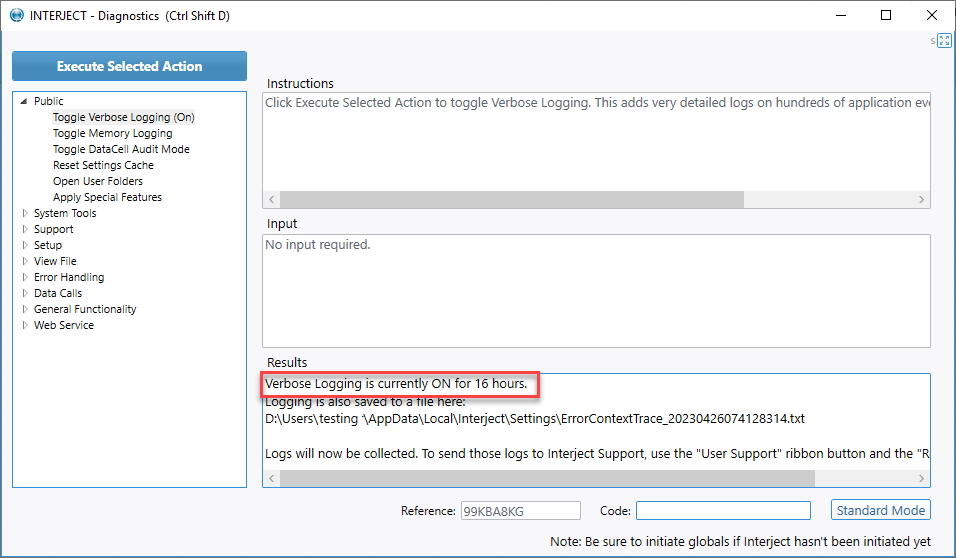Click Instructions scrollbar left arrow
The height and width of the screenshot is (558, 956).
pyautogui.click(x=272, y=199)
